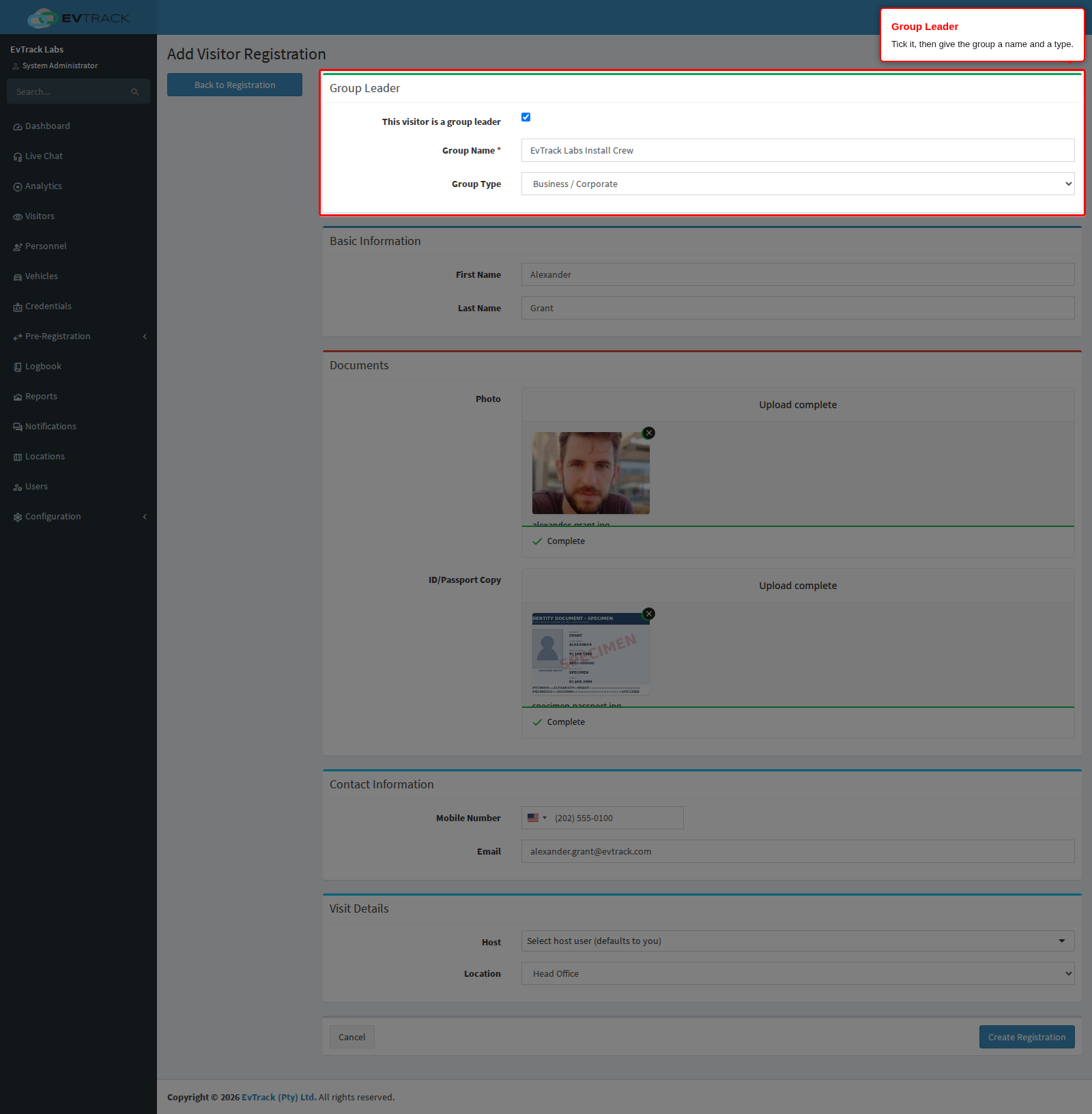Click the Vehicles sidebar icon

[18, 277]
